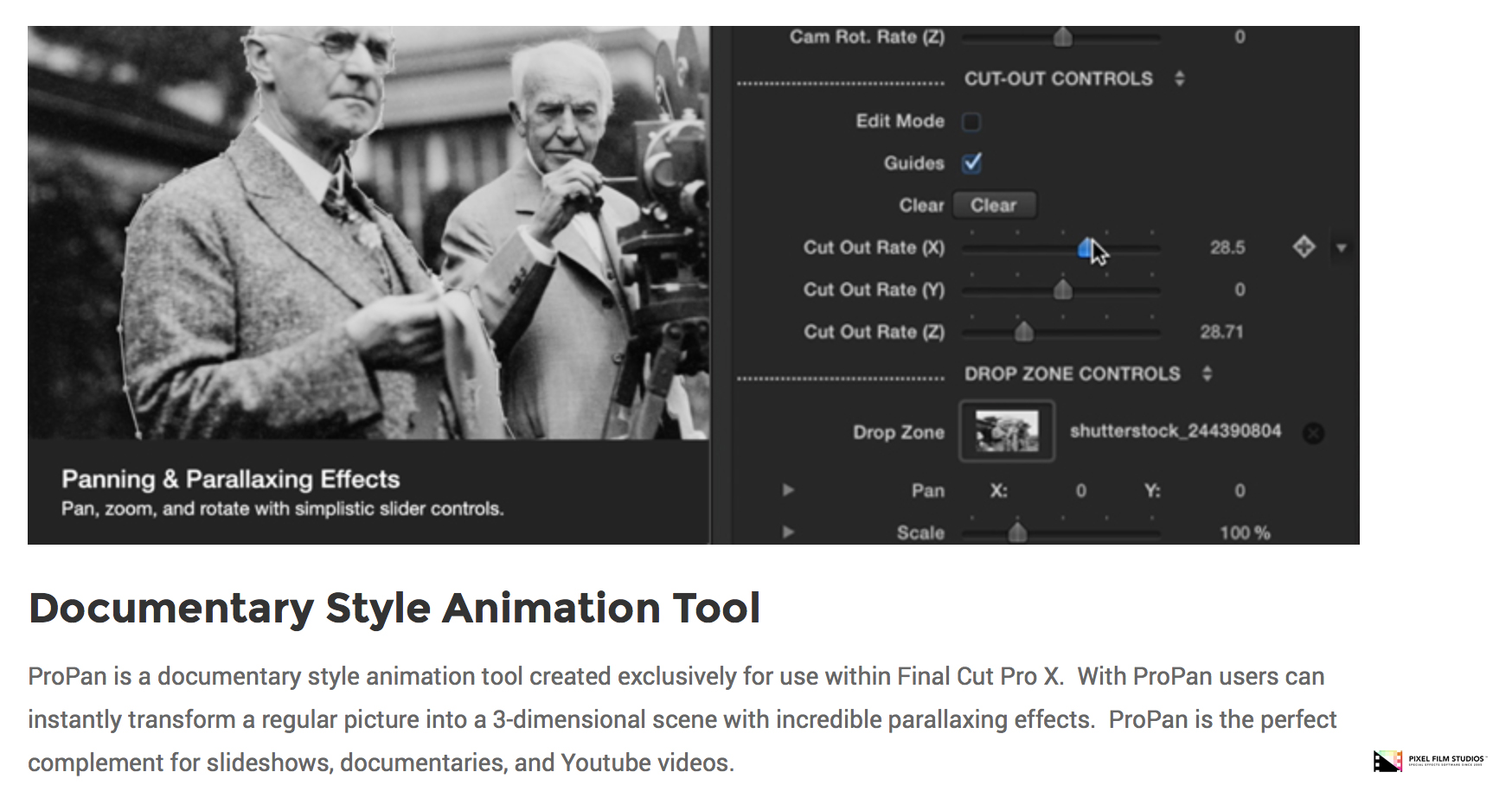
Task: Click the Panning & Parallaxing Effects caption title
Action: [x=231, y=479]
